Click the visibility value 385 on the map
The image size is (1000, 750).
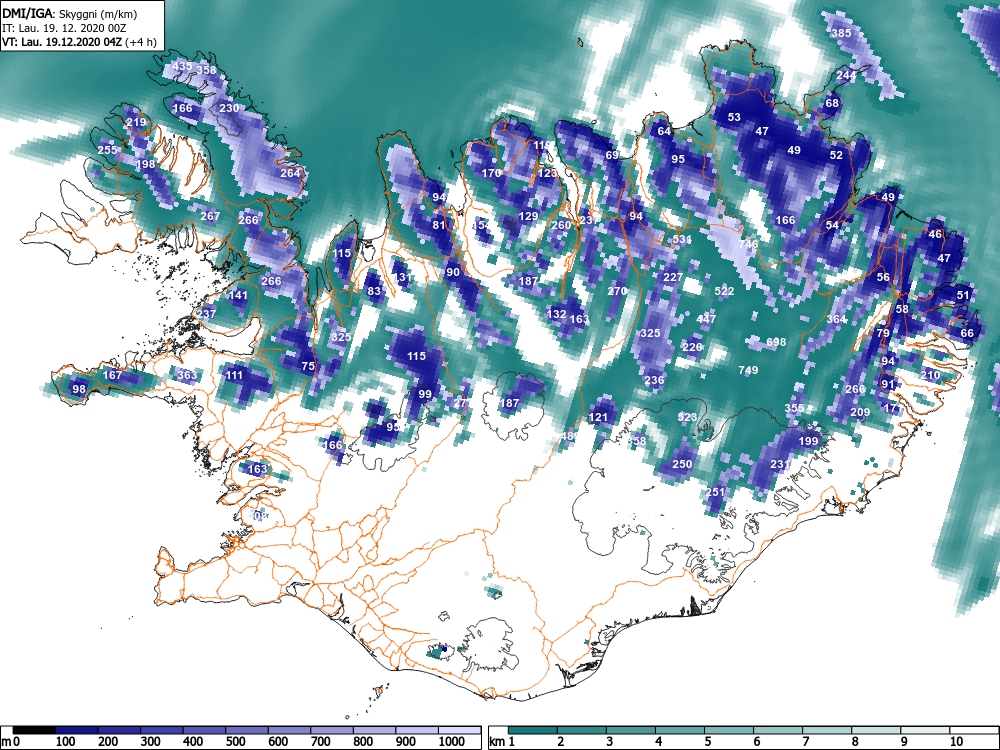point(841,33)
